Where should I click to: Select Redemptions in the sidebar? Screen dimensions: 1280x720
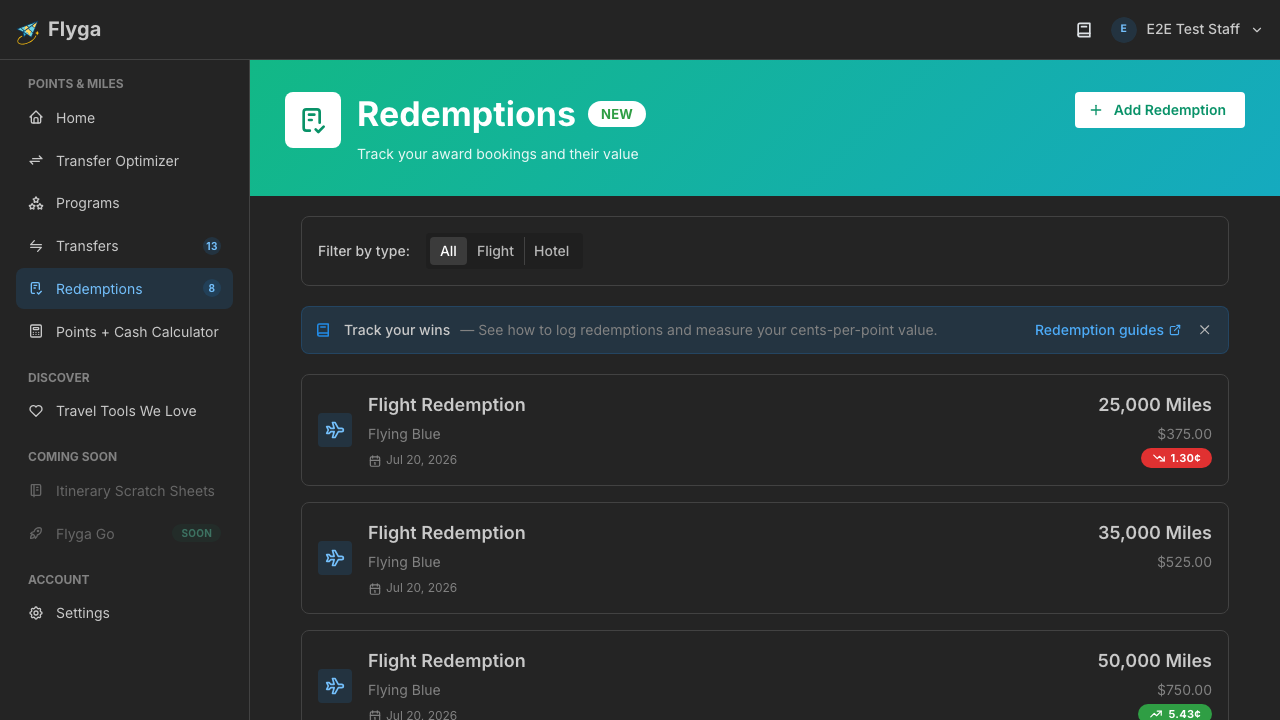pyautogui.click(x=124, y=289)
